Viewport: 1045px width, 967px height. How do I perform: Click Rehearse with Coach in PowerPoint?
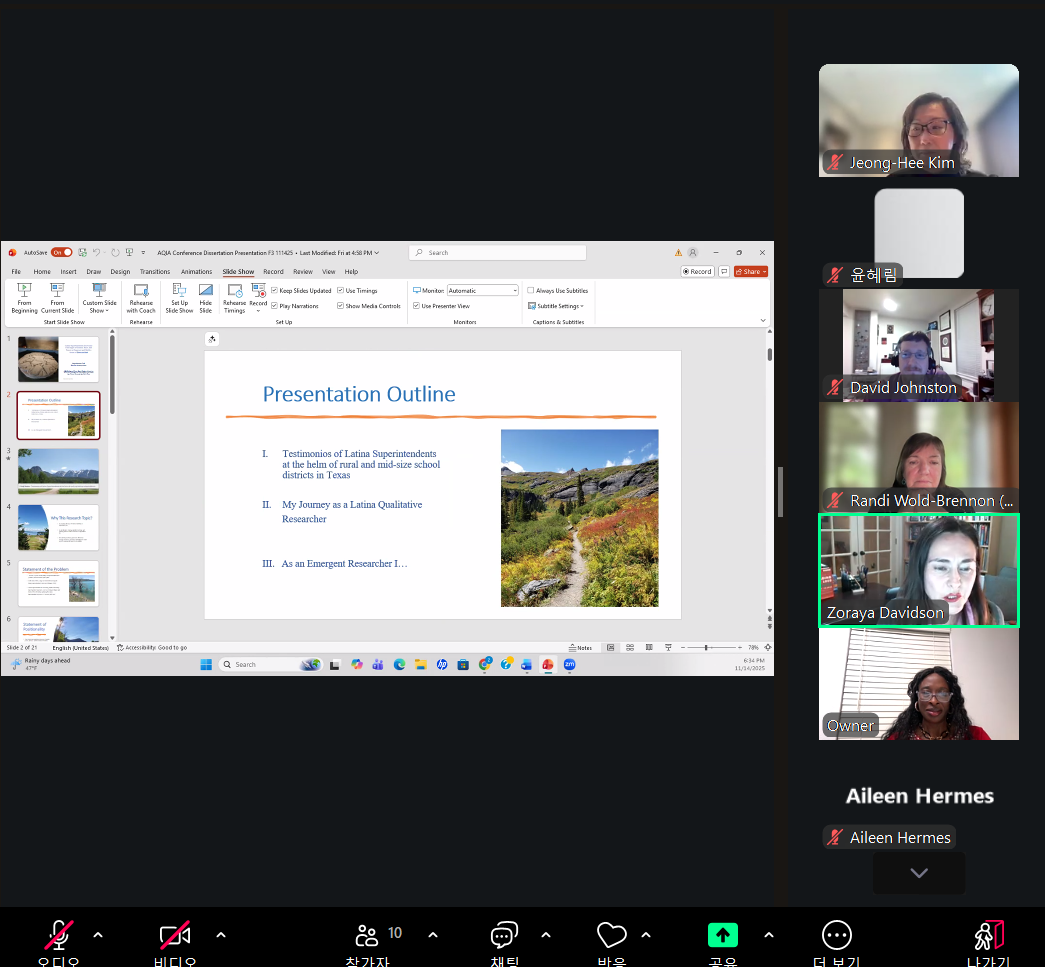pyautogui.click(x=141, y=298)
